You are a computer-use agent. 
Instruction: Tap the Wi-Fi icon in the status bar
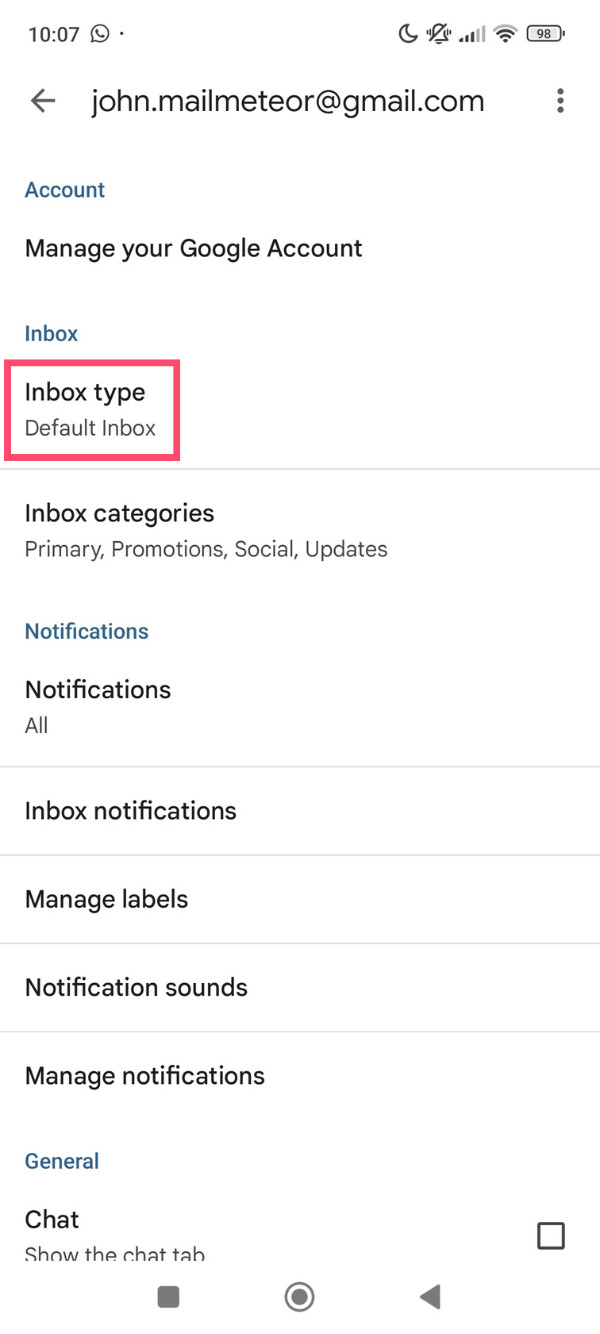[x=506, y=33]
